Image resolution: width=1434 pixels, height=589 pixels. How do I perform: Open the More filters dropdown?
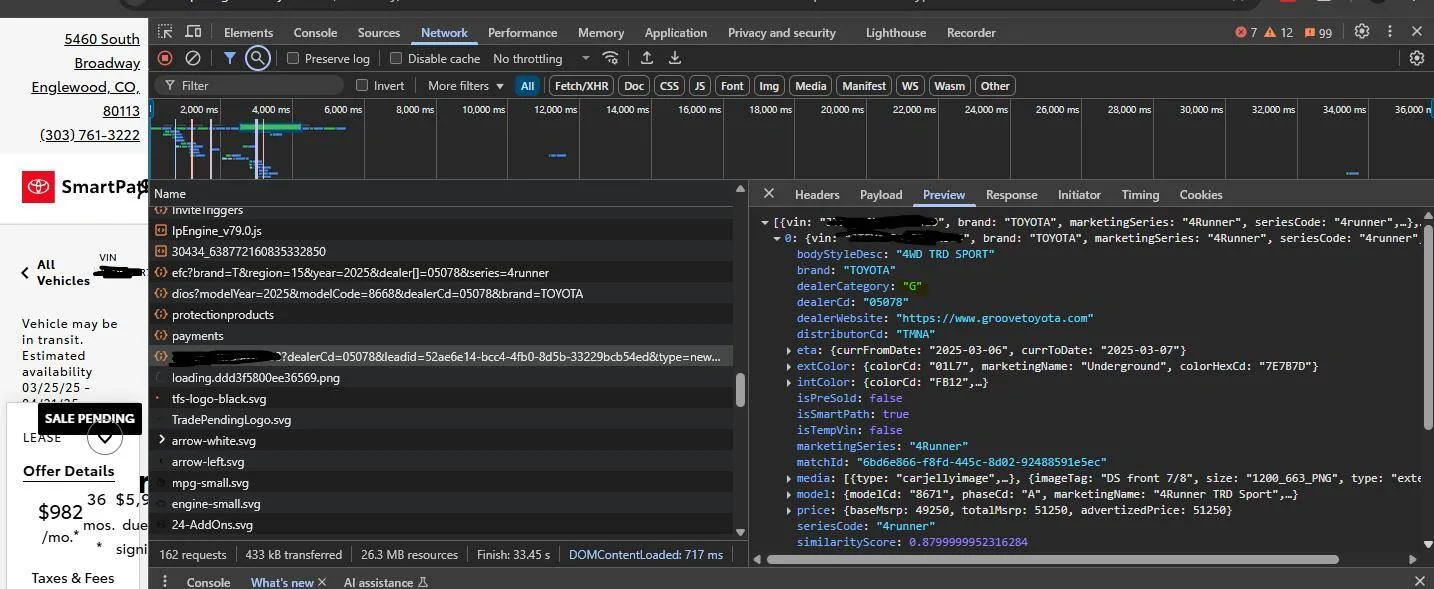pyautogui.click(x=465, y=86)
